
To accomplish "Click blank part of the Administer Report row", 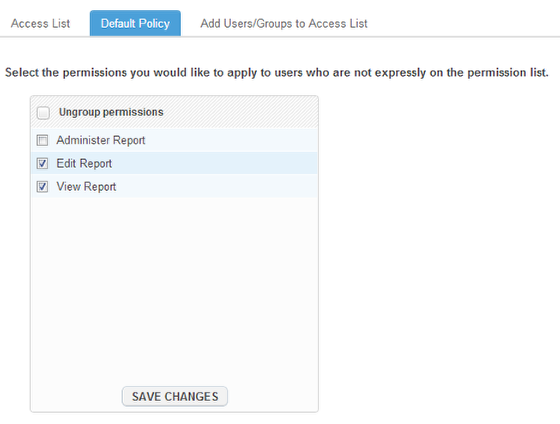I will click(x=230, y=140).
